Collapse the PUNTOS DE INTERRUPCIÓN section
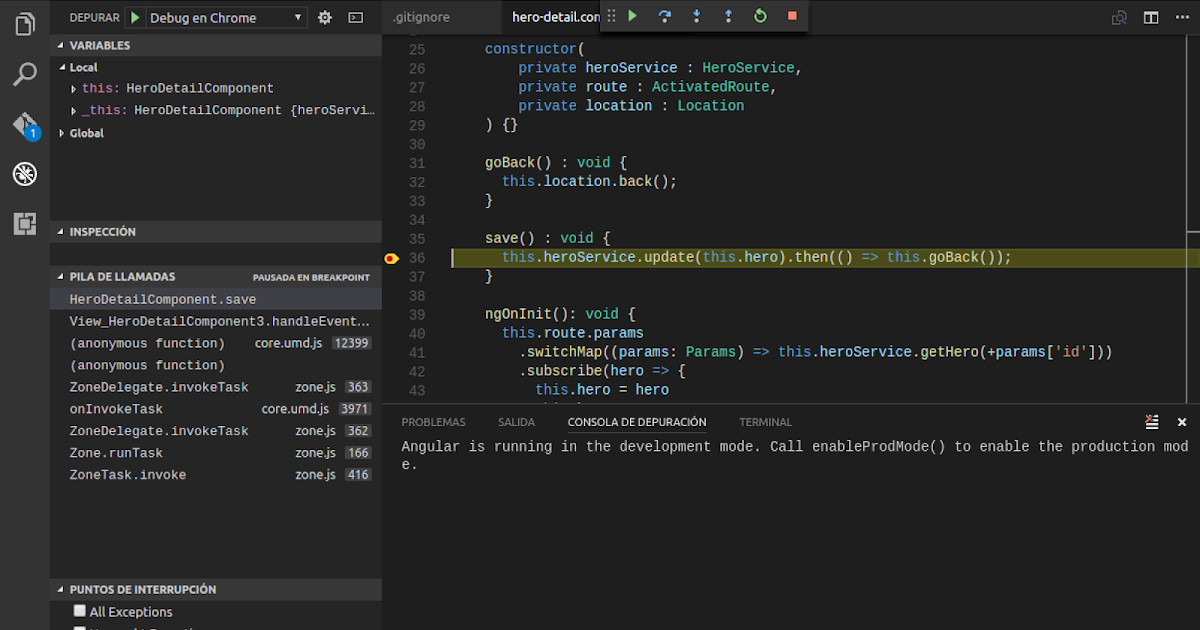The image size is (1200, 630). point(215,590)
